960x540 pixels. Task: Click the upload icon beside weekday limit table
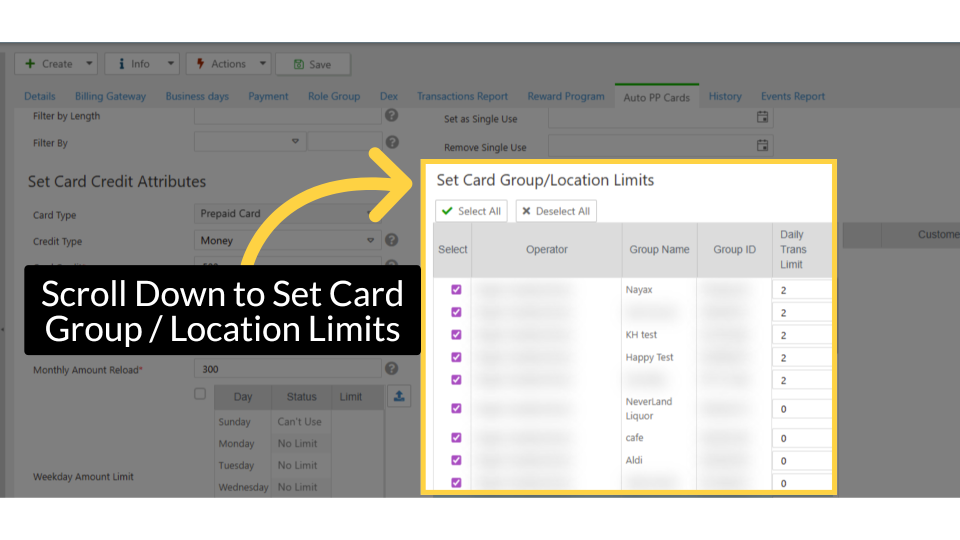[399, 396]
